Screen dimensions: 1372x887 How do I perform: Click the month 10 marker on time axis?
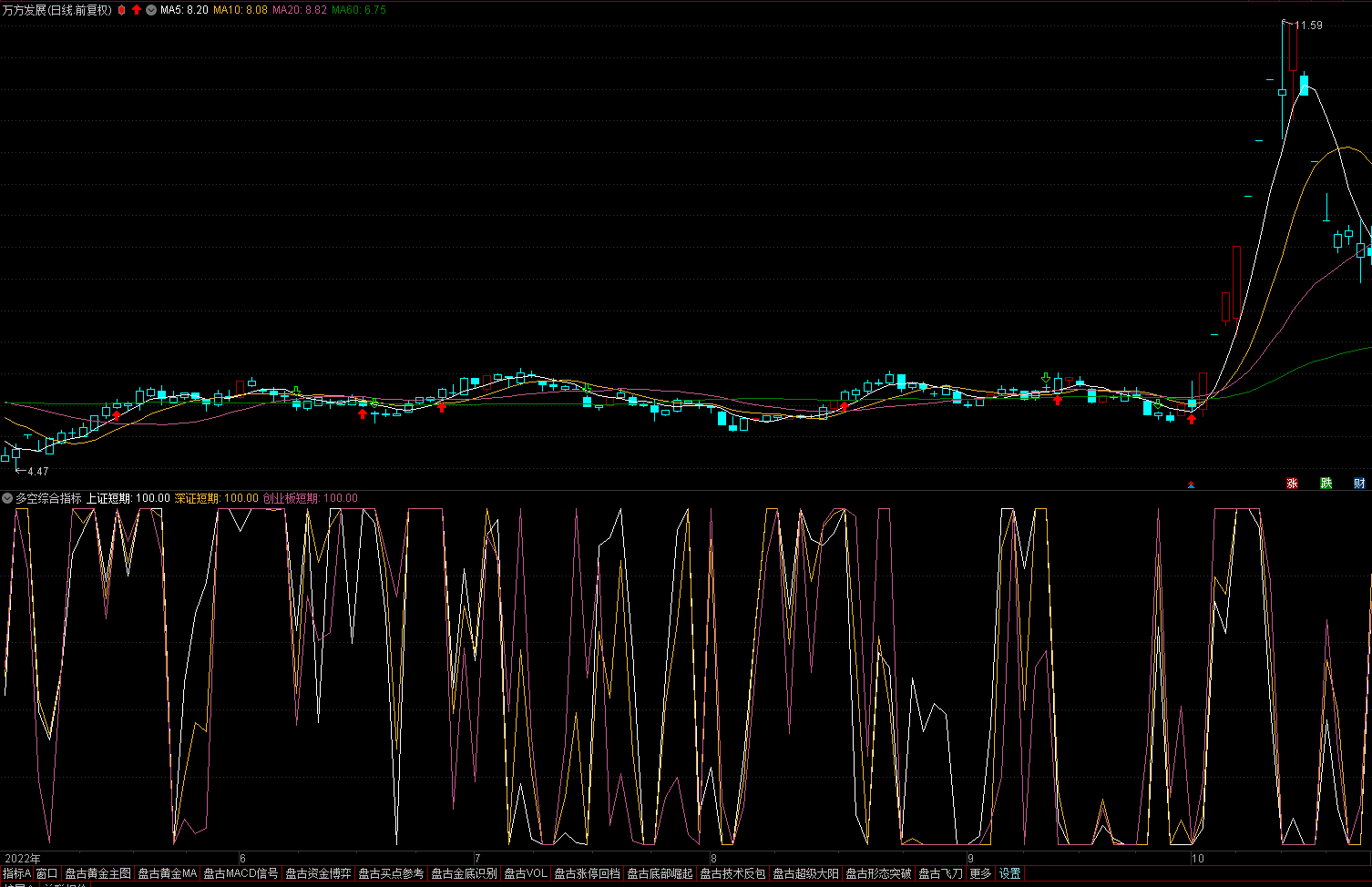[1198, 859]
